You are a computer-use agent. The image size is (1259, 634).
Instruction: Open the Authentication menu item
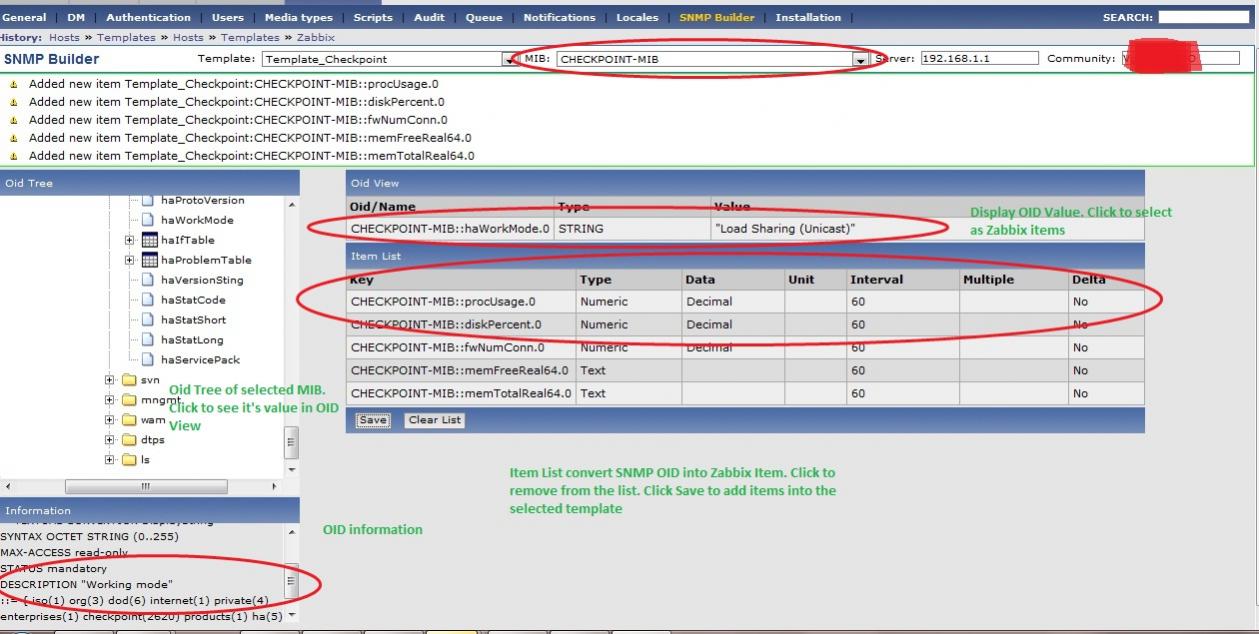(148, 17)
